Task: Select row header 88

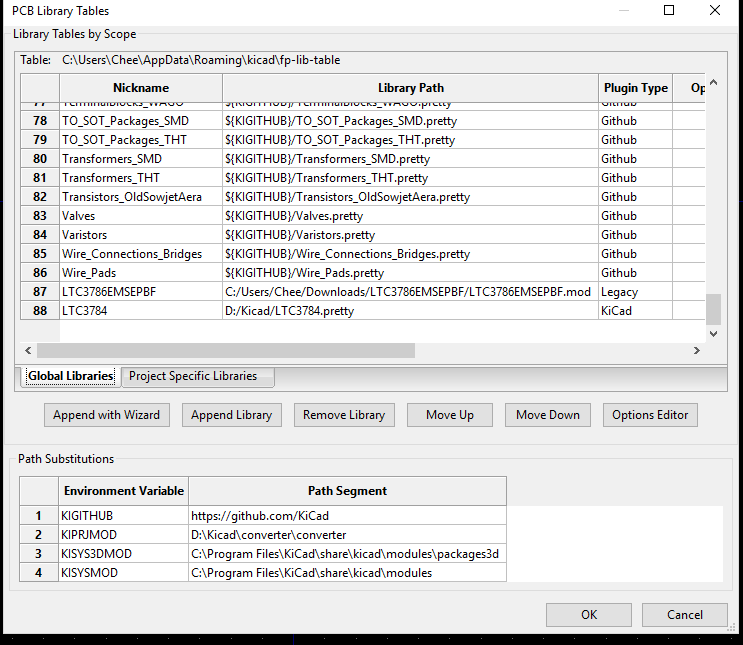Action: coord(40,310)
